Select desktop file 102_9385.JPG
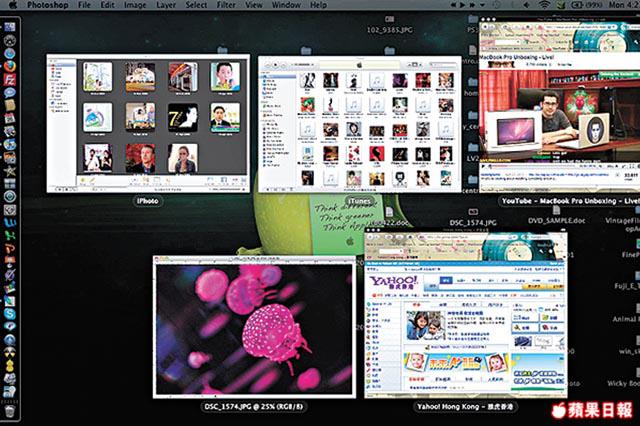The height and width of the screenshot is (426, 640). (390, 25)
